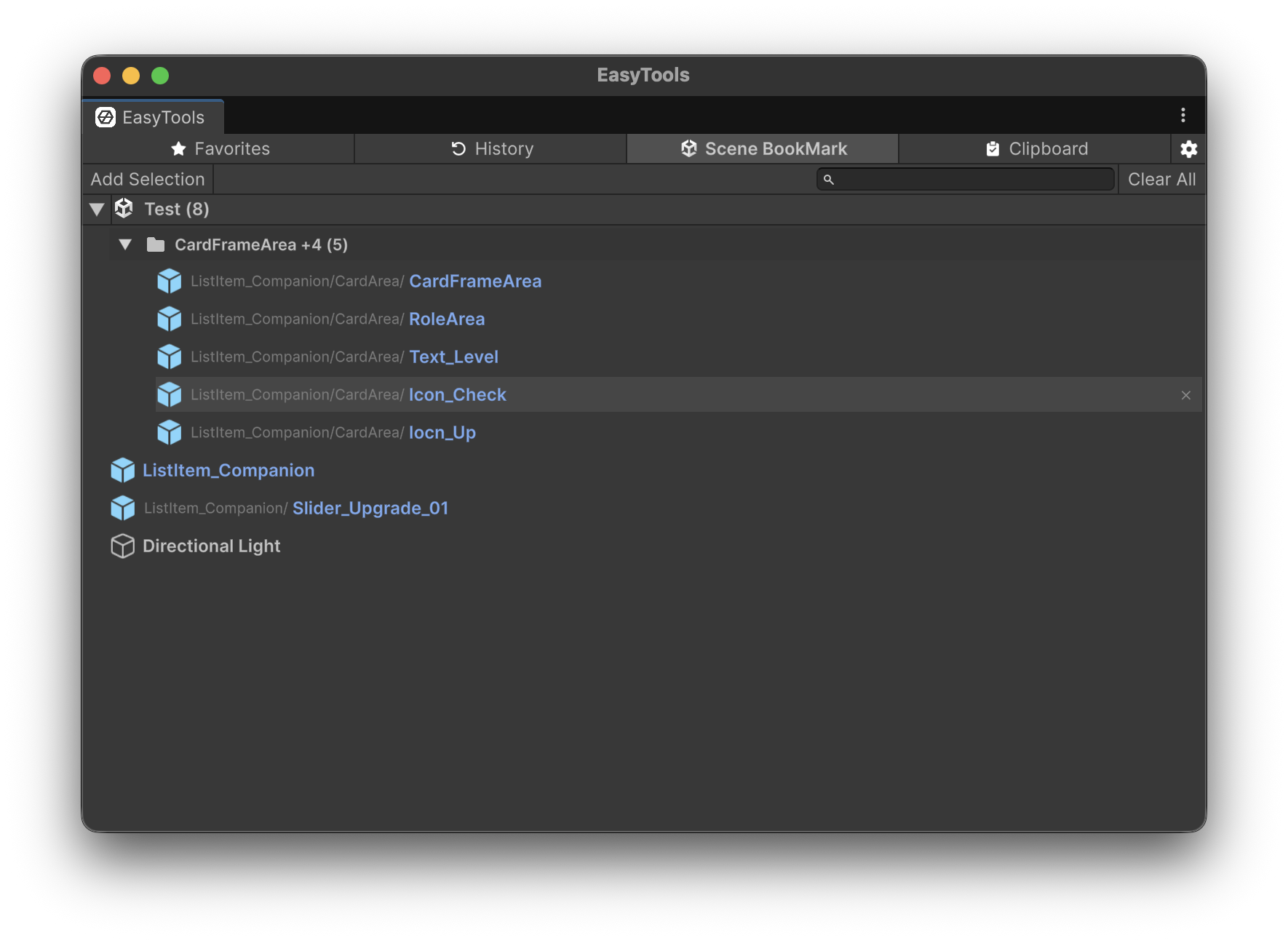Collapse the CardFrameArea +4 (5) folder

tap(125, 244)
